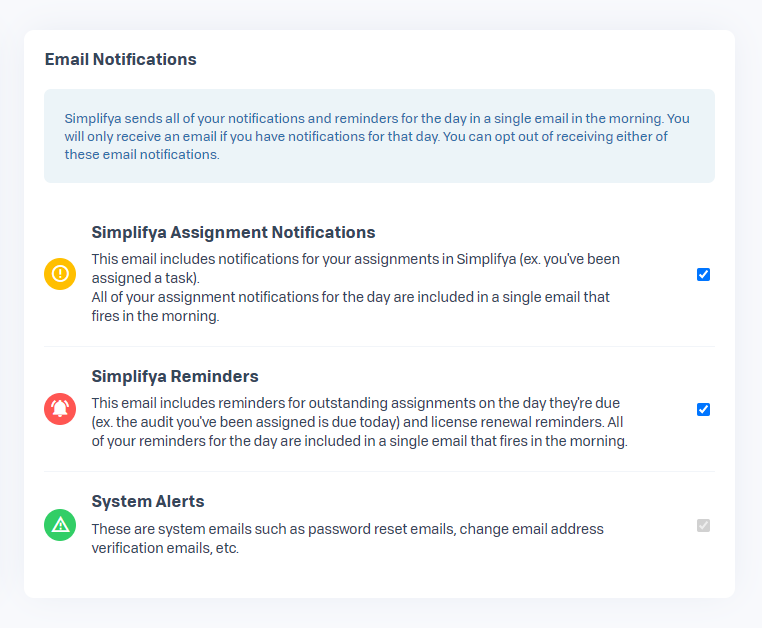Uncheck the Simplifya Assignment Notifications checkbox
762x628 pixels.
pyautogui.click(x=703, y=274)
